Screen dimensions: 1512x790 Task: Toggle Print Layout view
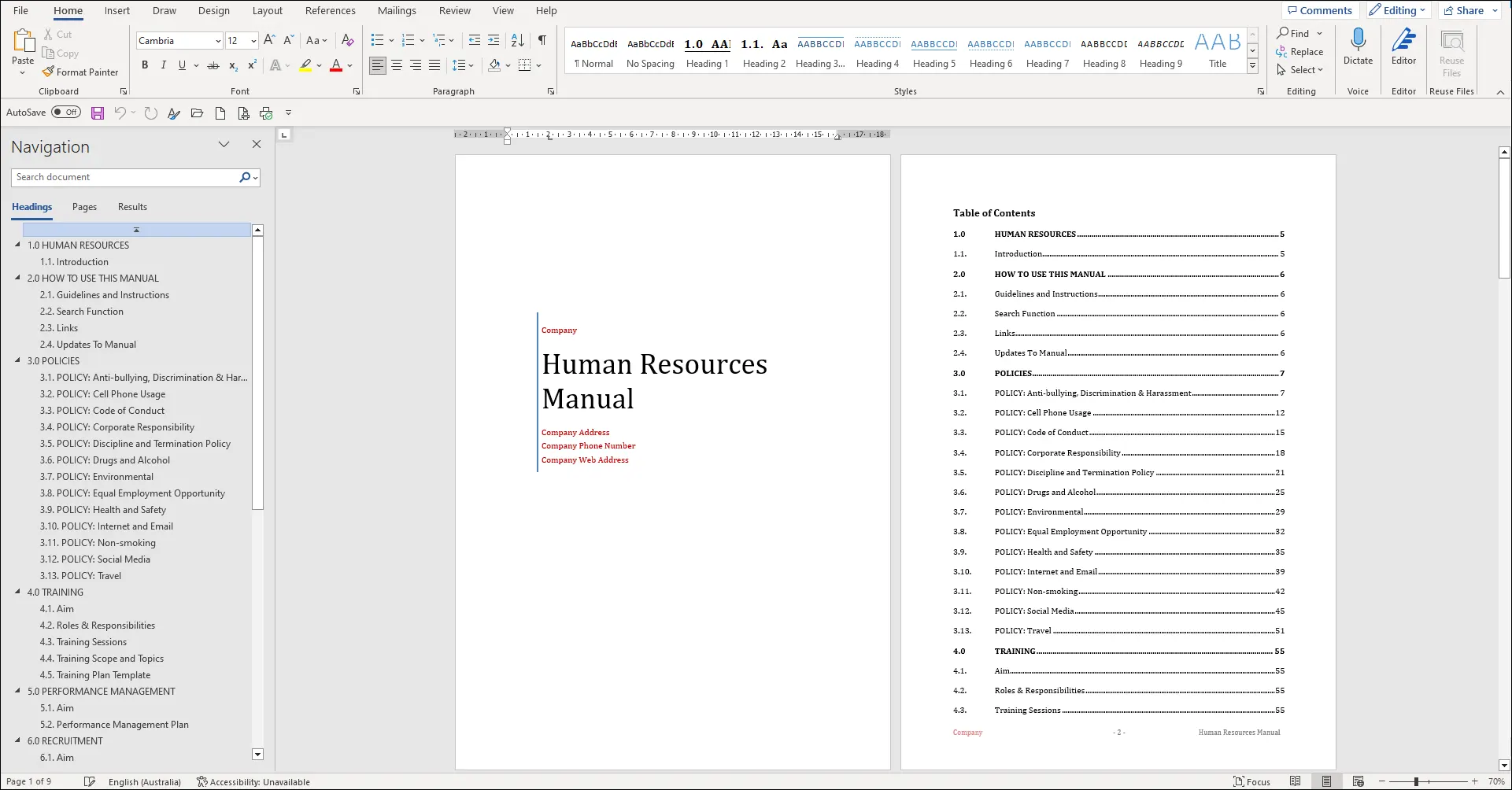(x=1326, y=781)
